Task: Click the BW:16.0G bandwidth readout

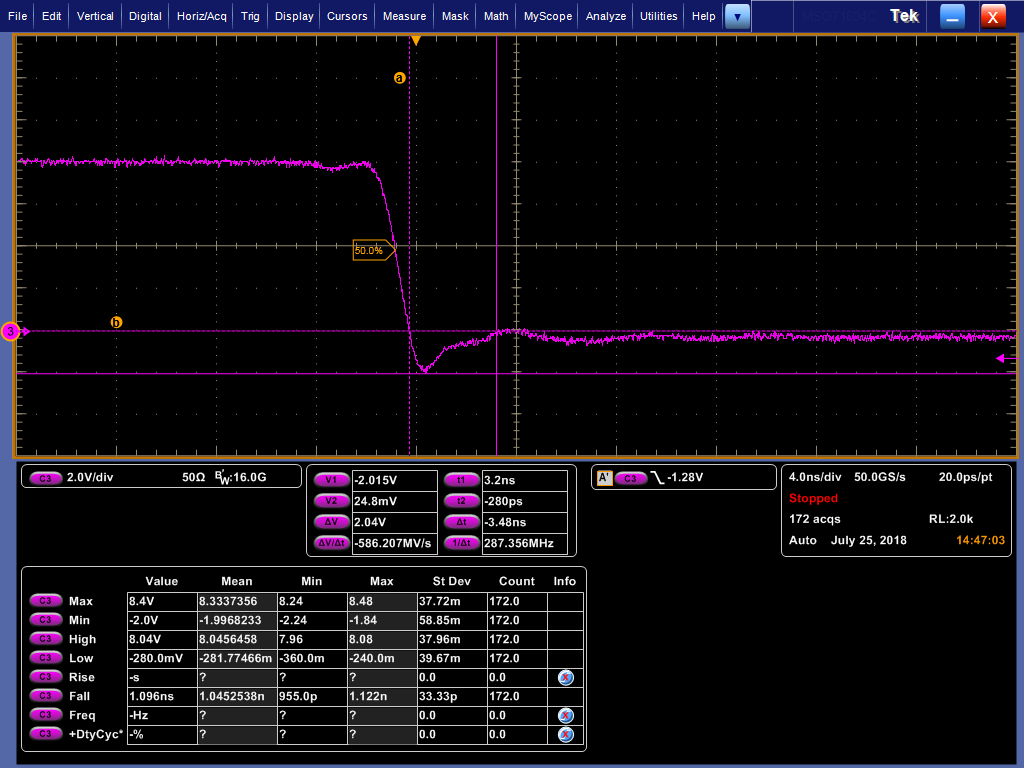Action: point(241,477)
